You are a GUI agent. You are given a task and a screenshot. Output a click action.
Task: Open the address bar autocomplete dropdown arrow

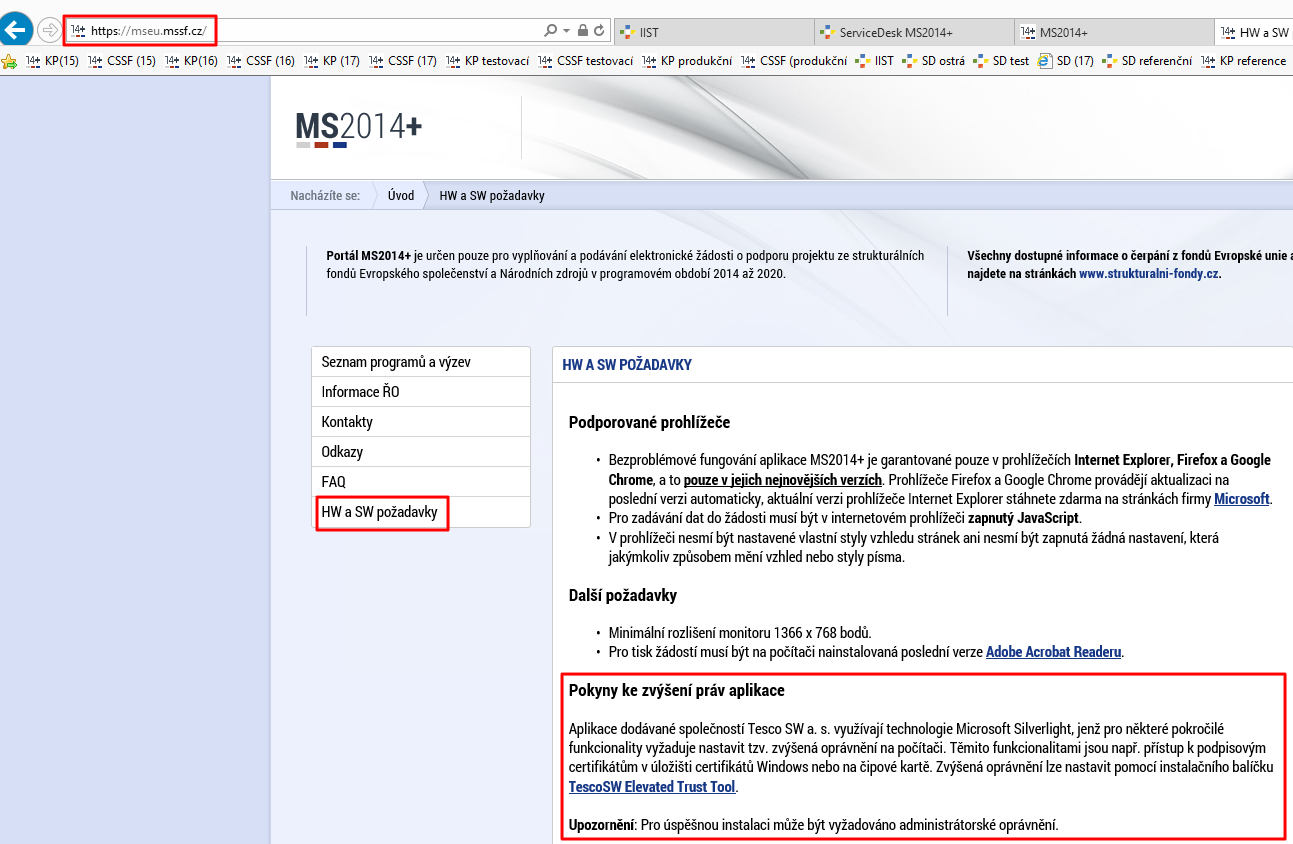[x=567, y=31]
